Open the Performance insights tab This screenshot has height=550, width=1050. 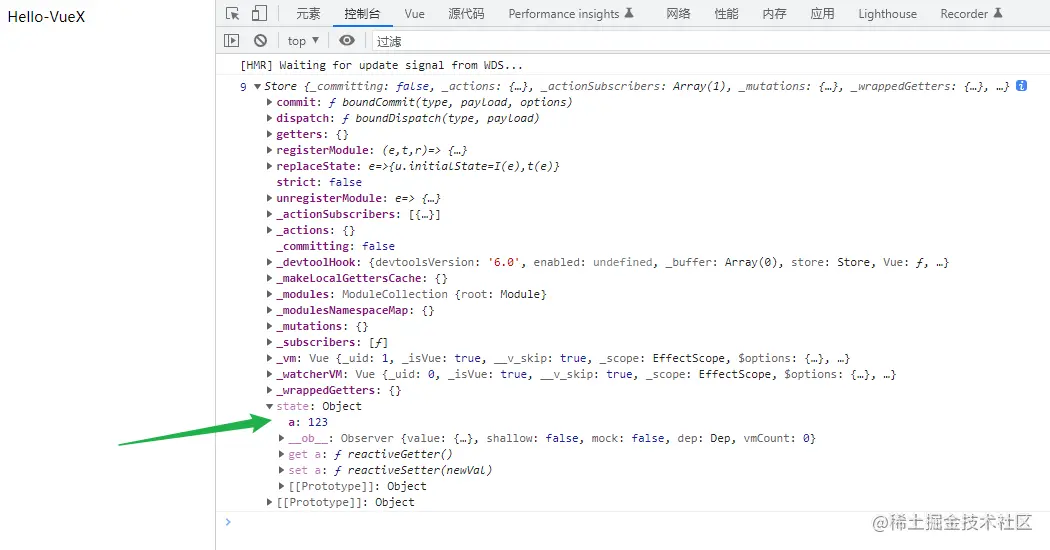coord(571,13)
